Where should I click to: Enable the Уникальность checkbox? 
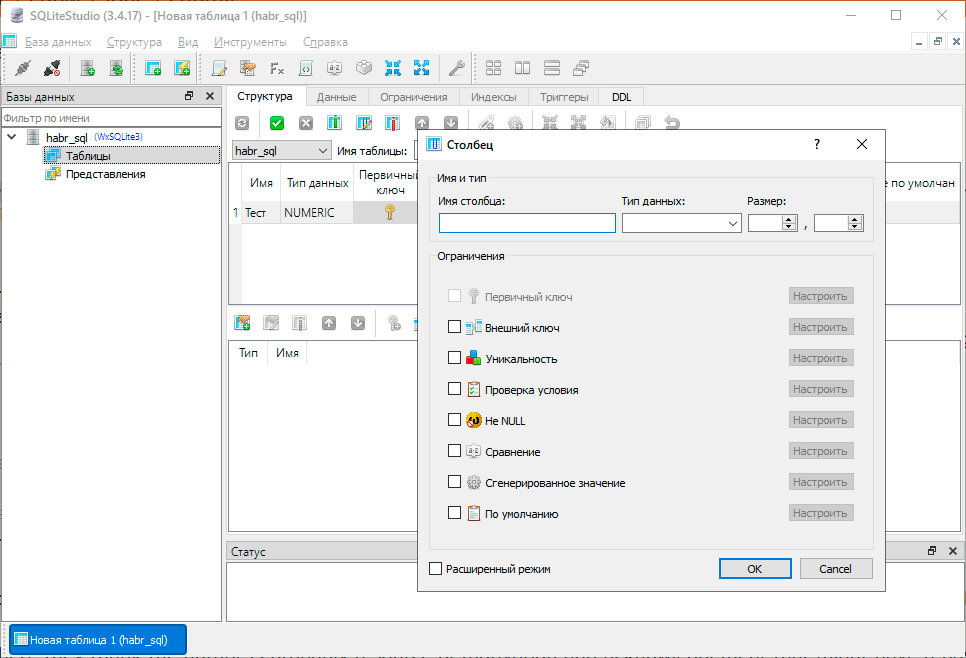[454, 357]
